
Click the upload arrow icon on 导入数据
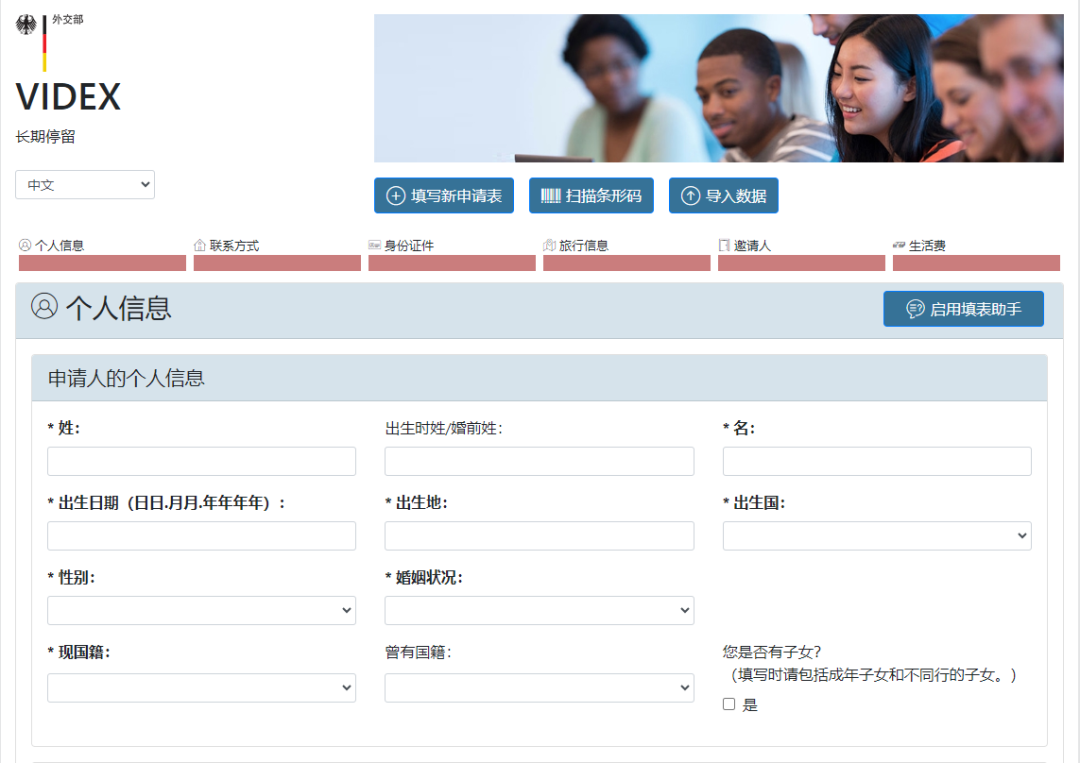click(690, 196)
